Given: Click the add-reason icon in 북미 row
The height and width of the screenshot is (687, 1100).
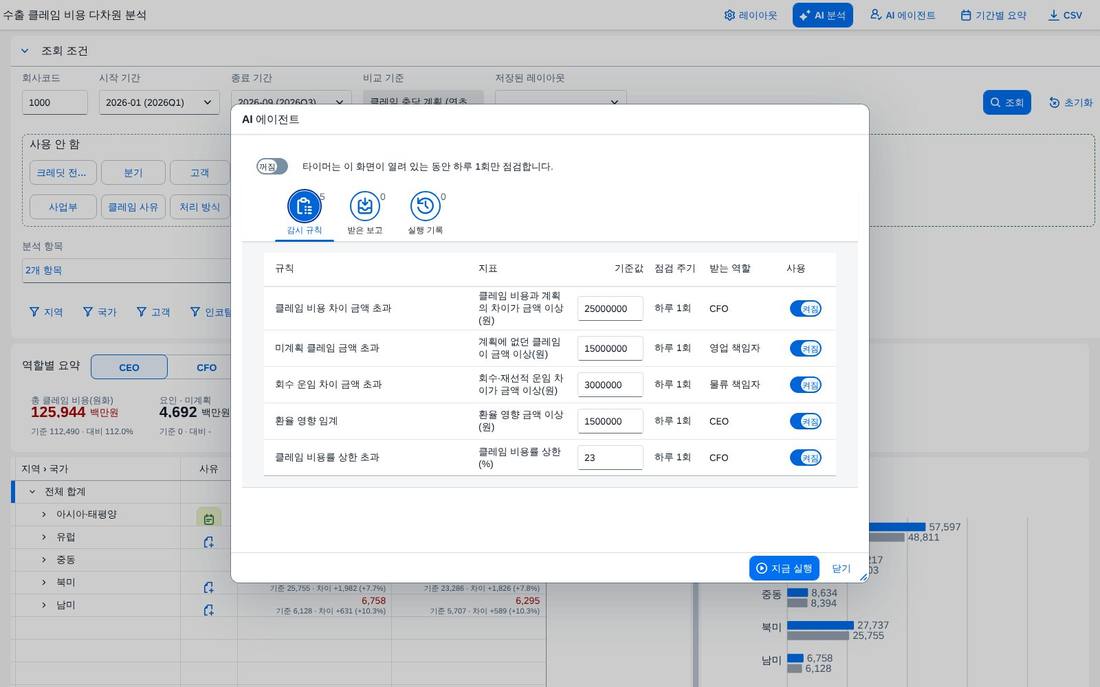Looking at the screenshot, I should pos(208,587).
